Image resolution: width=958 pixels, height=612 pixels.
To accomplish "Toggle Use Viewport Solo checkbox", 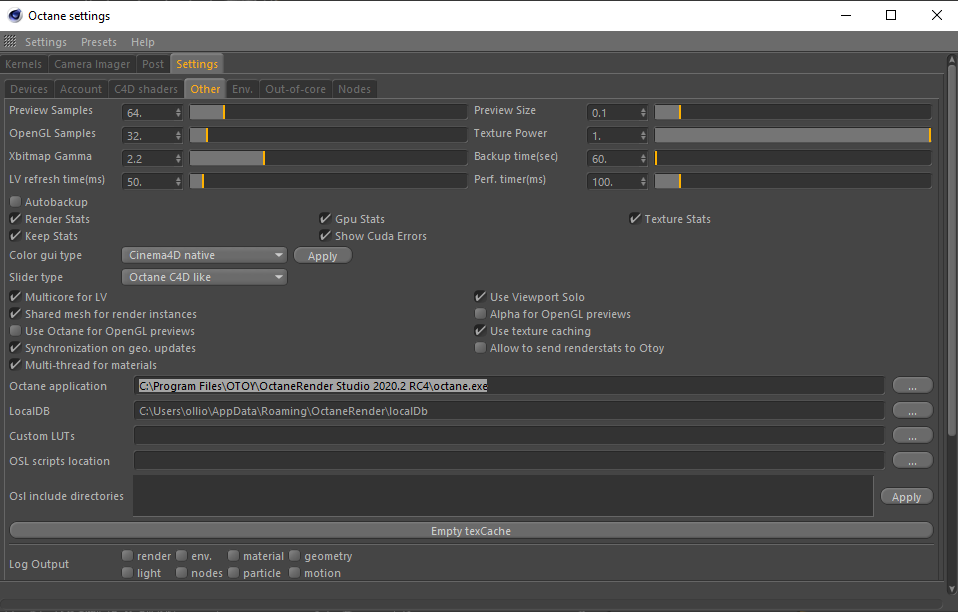I will click(x=480, y=297).
